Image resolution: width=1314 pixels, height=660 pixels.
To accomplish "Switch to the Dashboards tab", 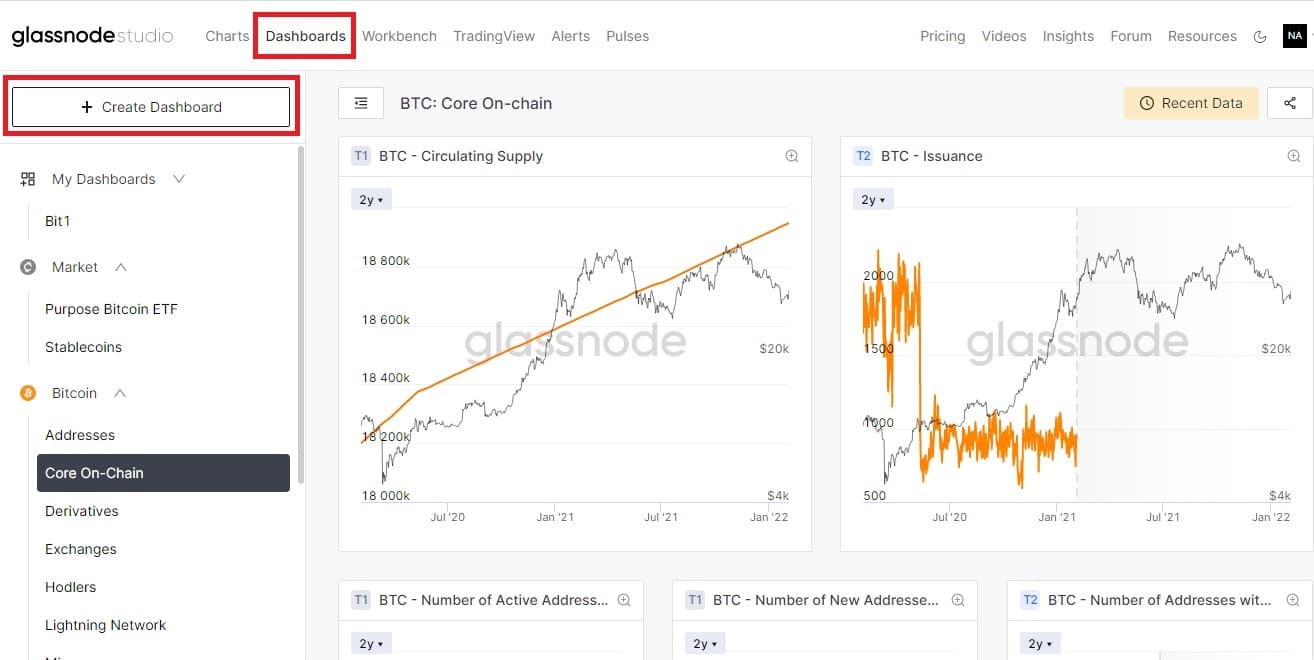I will pyautogui.click(x=305, y=36).
